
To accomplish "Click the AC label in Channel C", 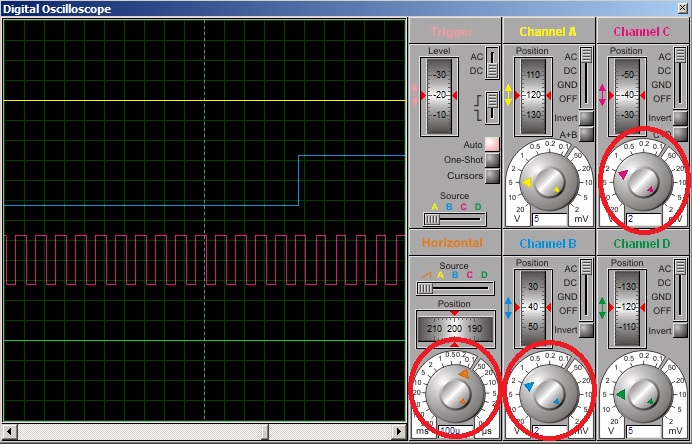I will tap(664, 56).
